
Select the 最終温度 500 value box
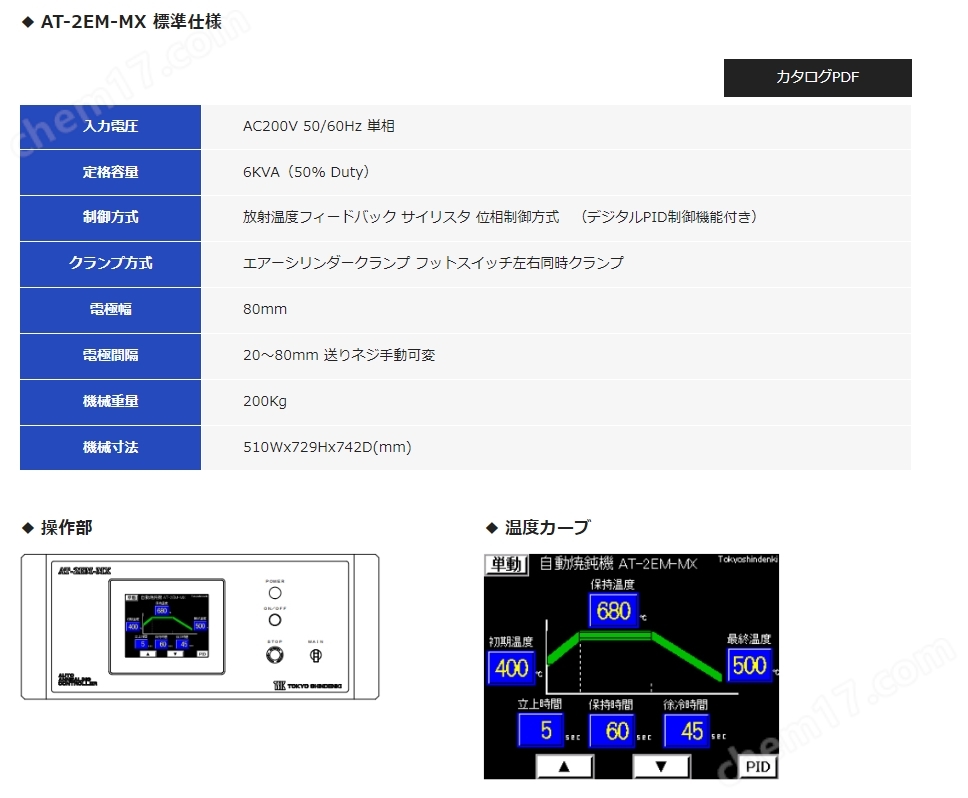click(749, 665)
